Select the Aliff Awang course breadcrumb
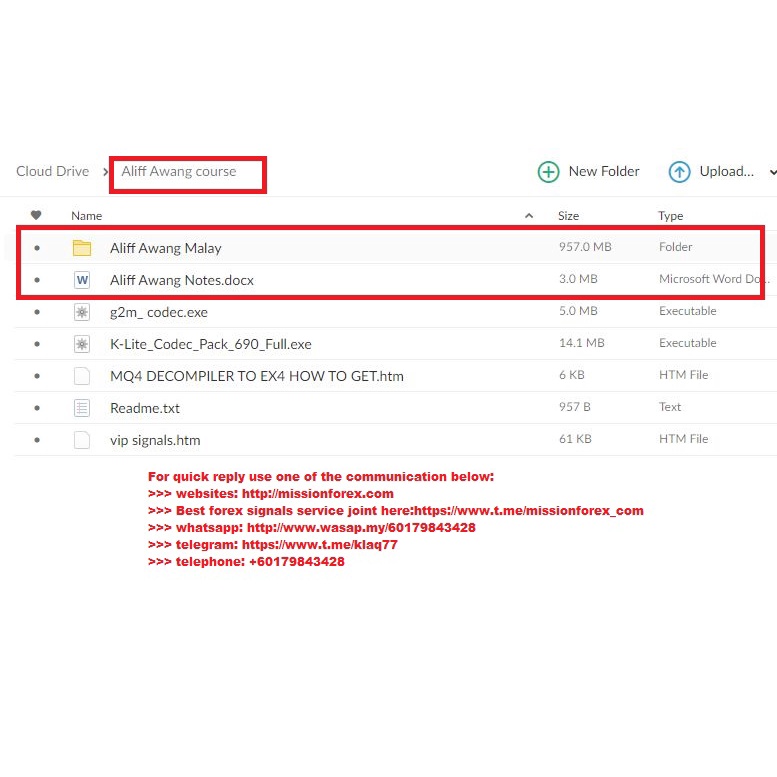The width and height of the screenshot is (777, 777). pyautogui.click(x=179, y=171)
